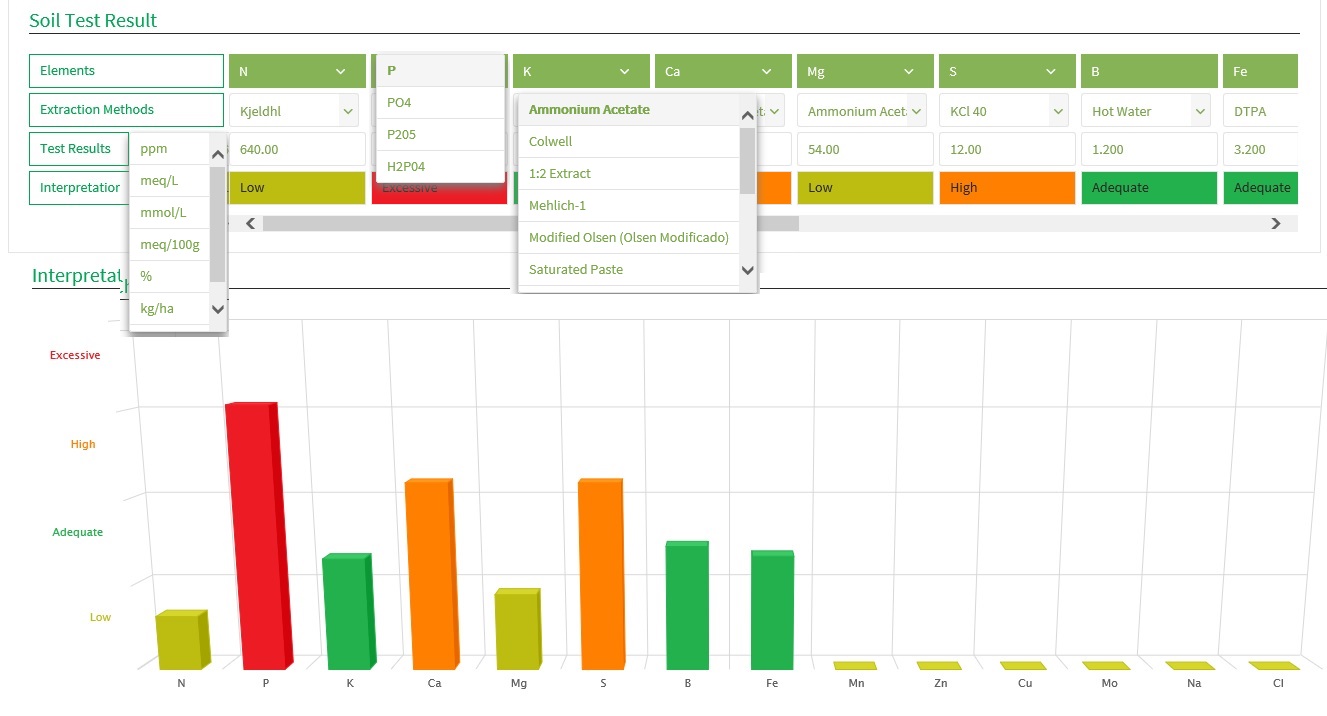Select the meq/100g unit option
The height and width of the screenshot is (716, 1327).
[170, 245]
